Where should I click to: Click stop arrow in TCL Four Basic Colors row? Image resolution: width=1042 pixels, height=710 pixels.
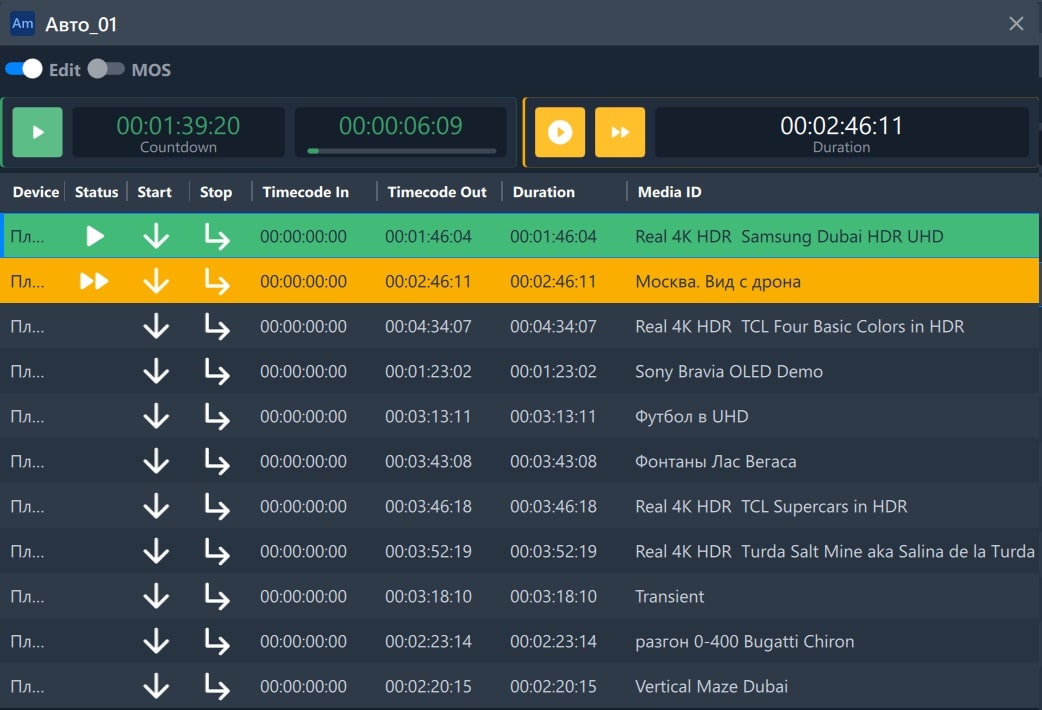pyautogui.click(x=217, y=327)
